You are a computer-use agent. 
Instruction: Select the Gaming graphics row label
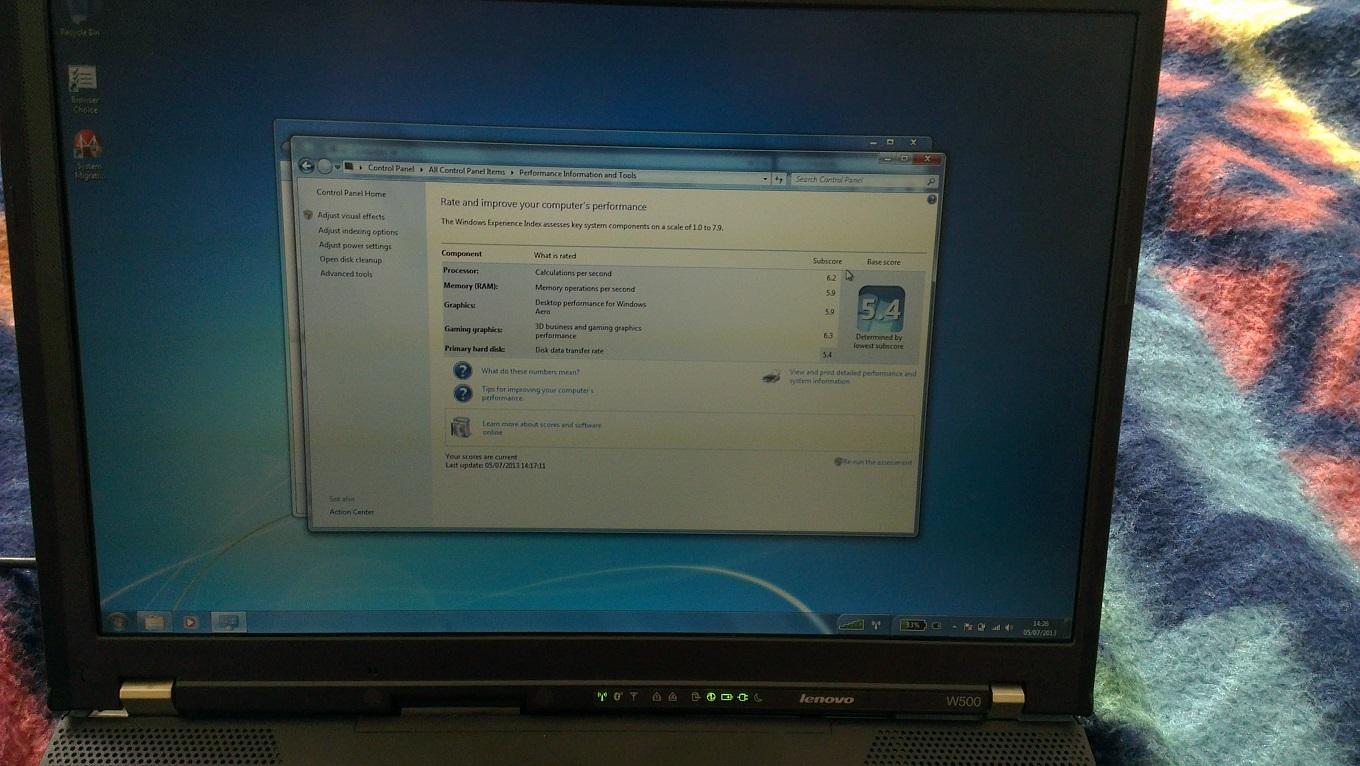point(473,328)
